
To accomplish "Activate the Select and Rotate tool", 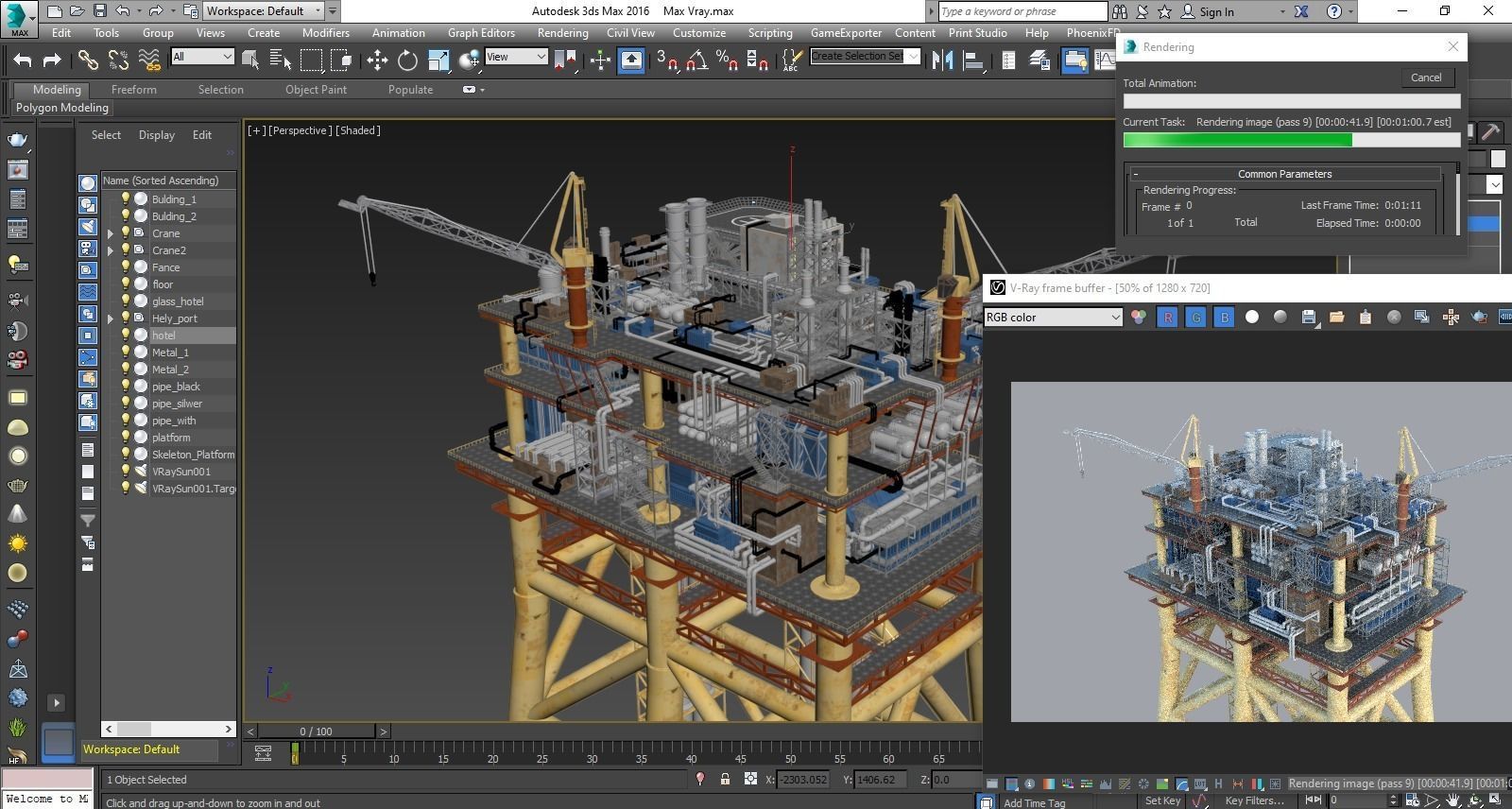I will 407,60.
